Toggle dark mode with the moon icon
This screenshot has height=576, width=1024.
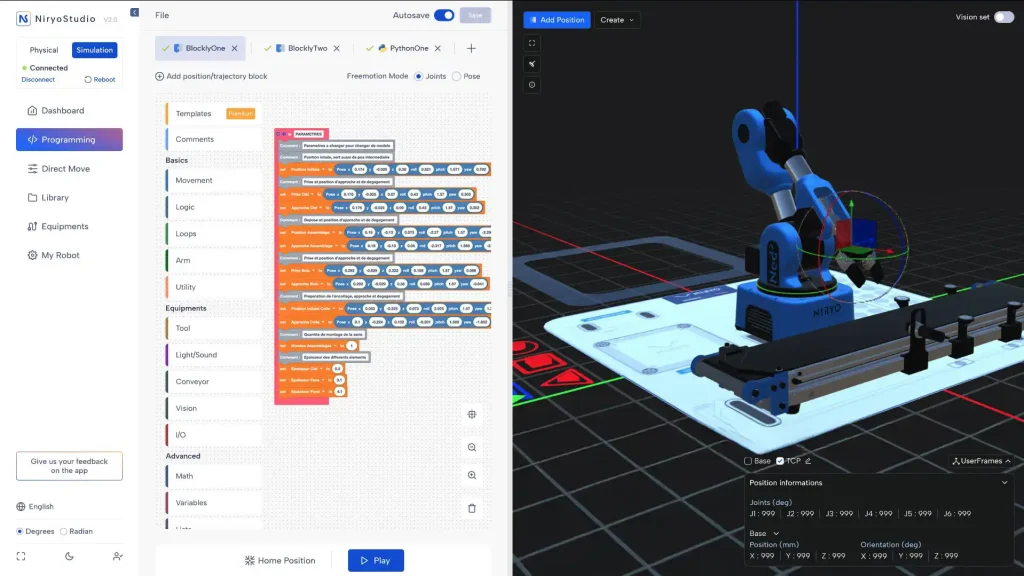70,556
